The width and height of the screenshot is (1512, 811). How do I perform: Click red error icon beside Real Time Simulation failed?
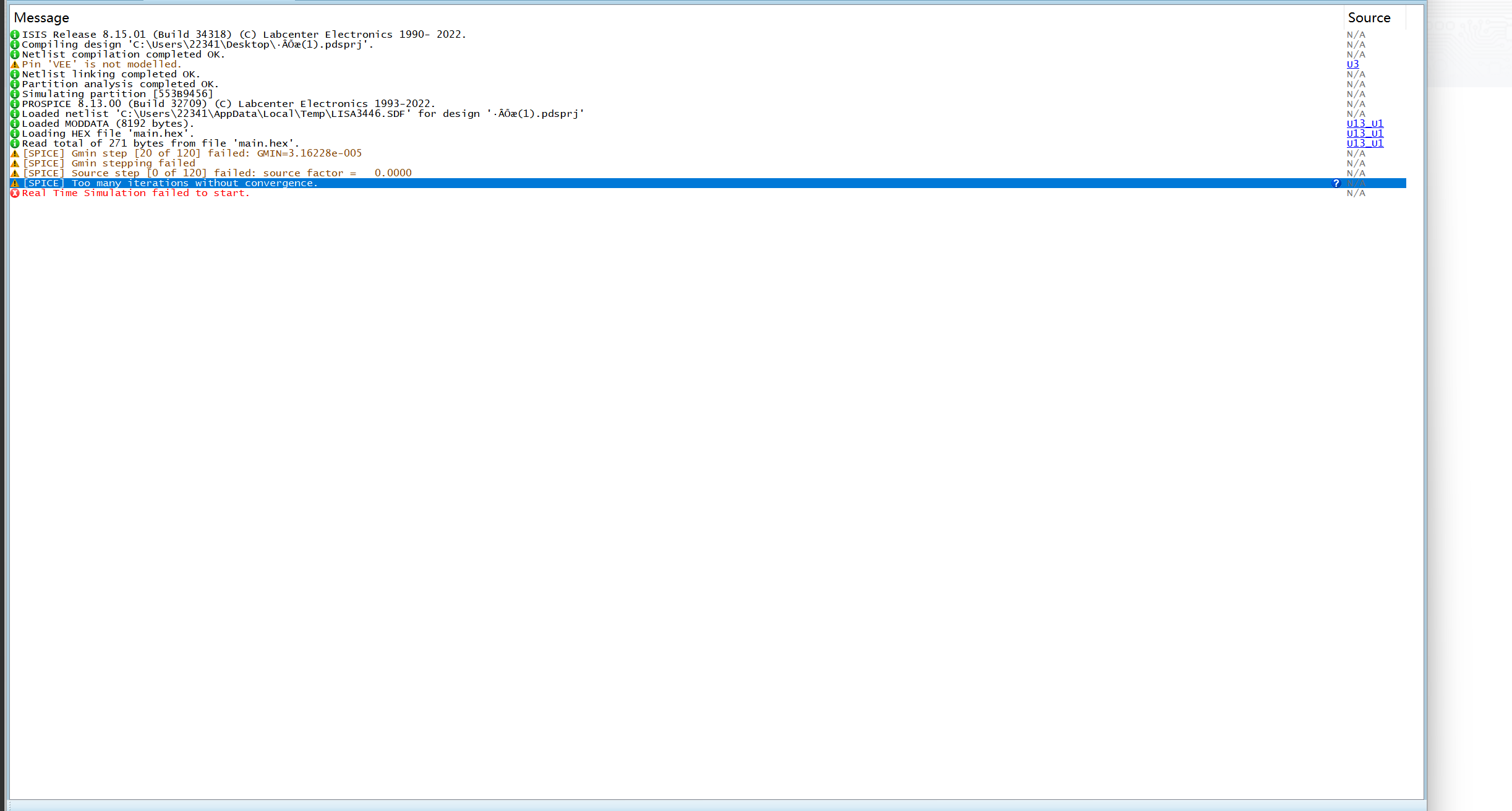(x=15, y=193)
